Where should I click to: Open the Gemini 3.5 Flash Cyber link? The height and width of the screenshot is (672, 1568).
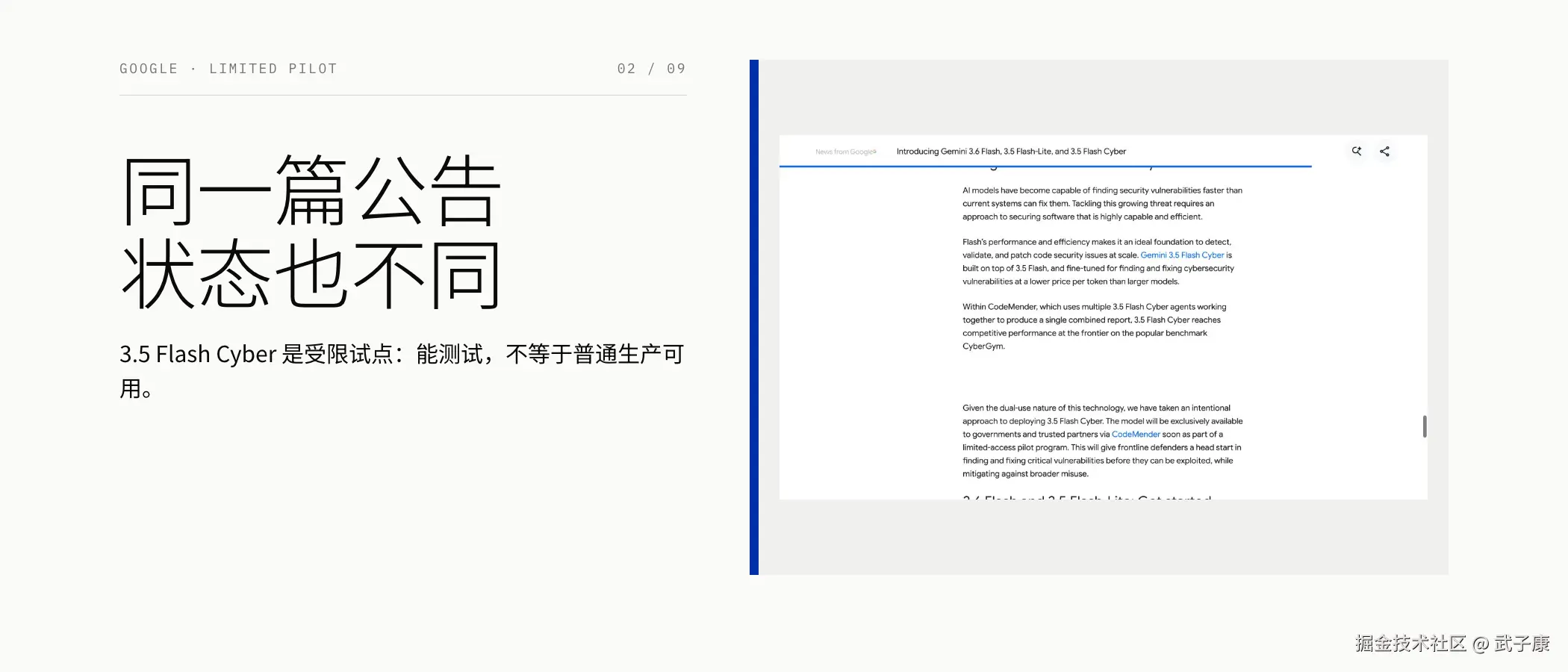1182,255
